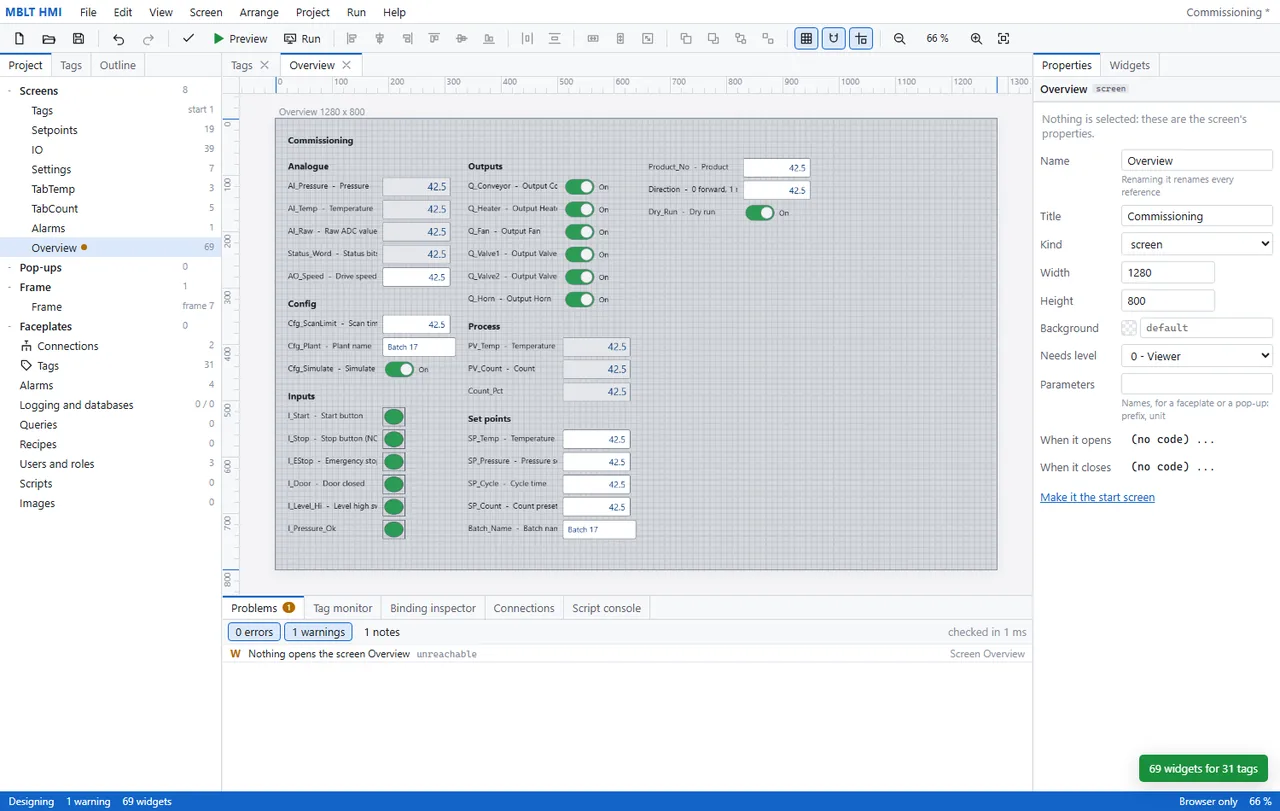Zoom in with the plus magnifier
1280x811 pixels.
pyautogui.click(x=976, y=39)
